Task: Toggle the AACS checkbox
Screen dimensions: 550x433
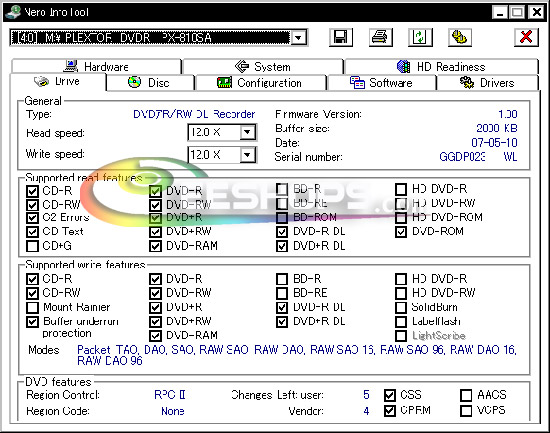Action: pyautogui.click(x=466, y=395)
